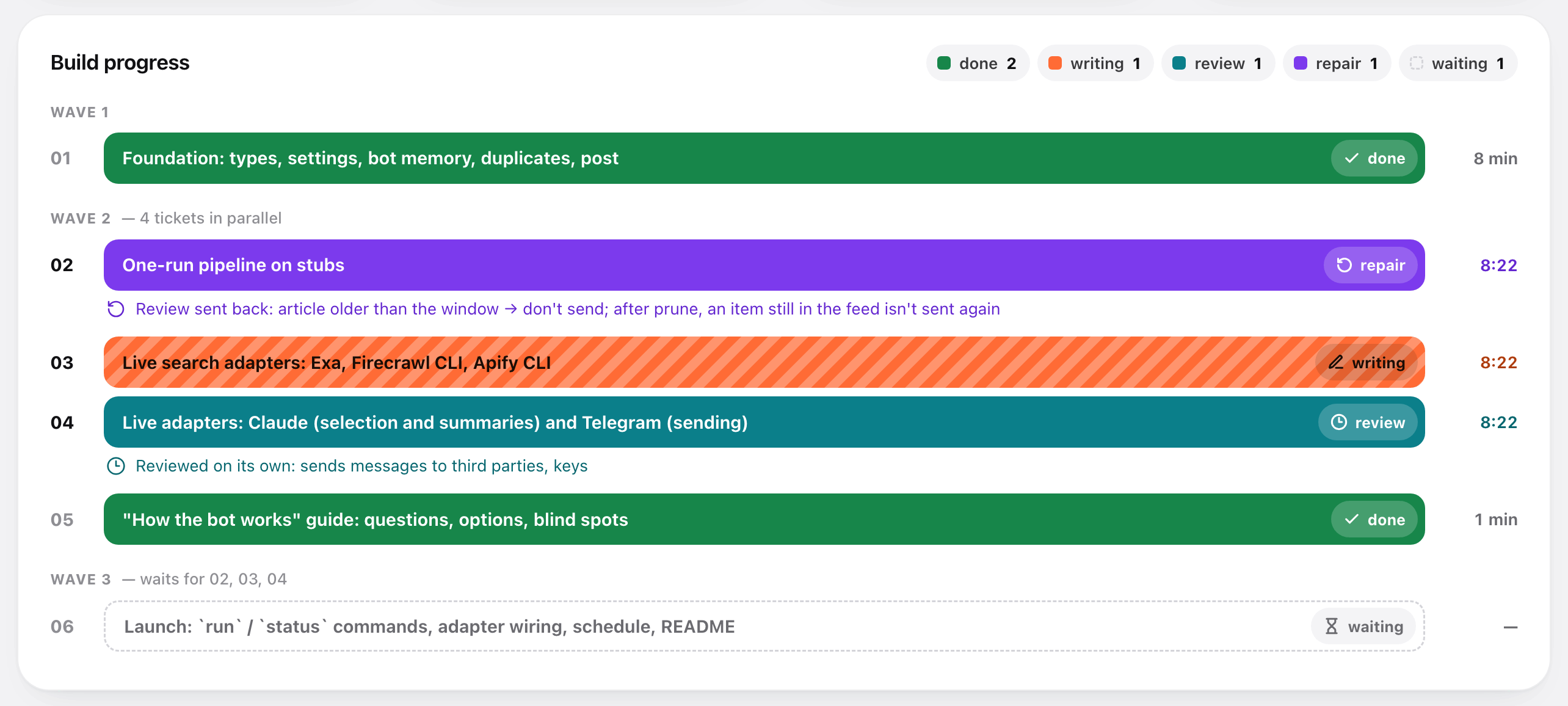Viewport: 1568px width, 706px height.
Task: Click the green done legend swatch
Action: [x=944, y=63]
